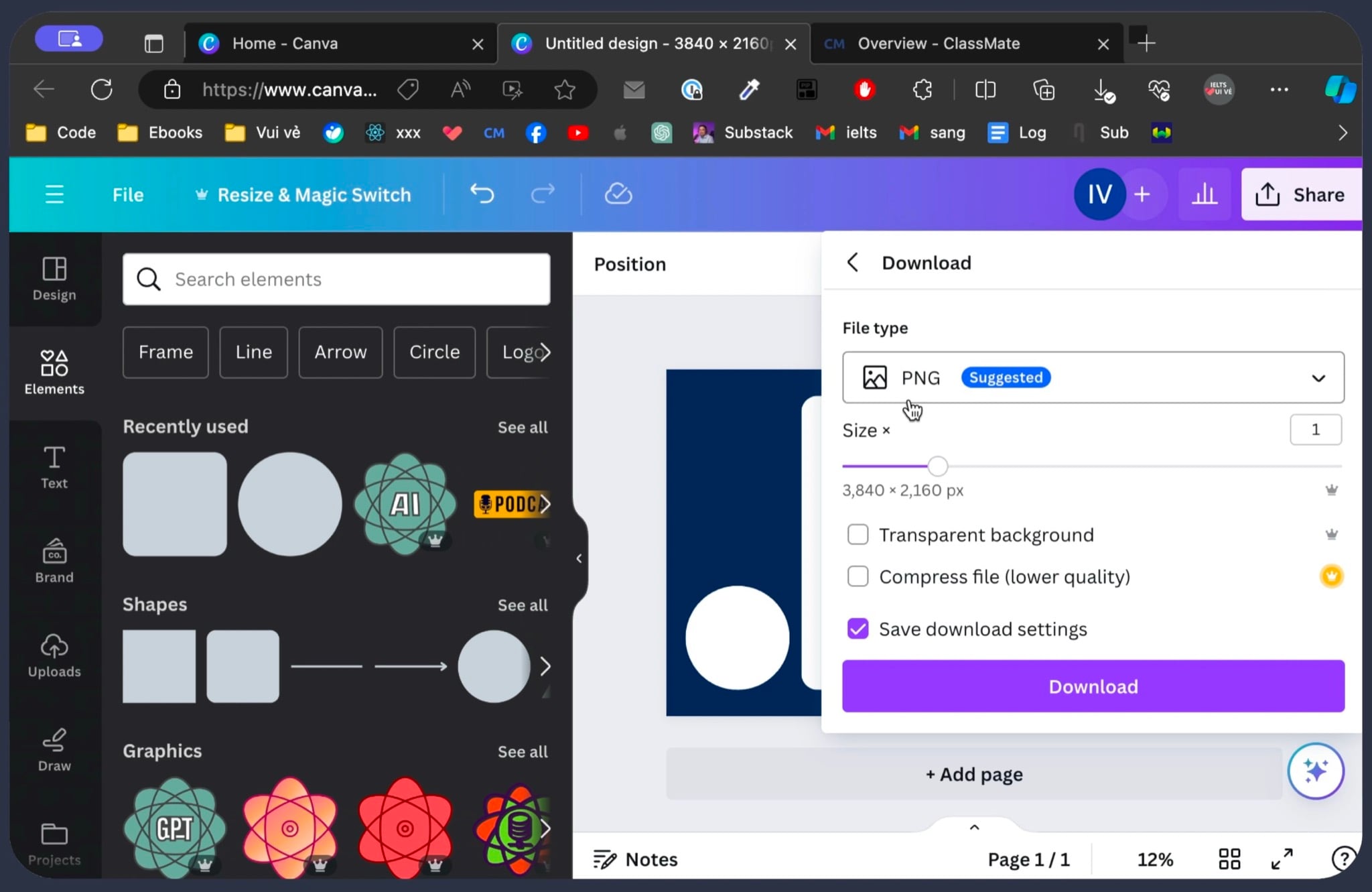Screen dimensions: 1372x892
Task: Open browser extensions puzzle icon
Action: (922, 89)
